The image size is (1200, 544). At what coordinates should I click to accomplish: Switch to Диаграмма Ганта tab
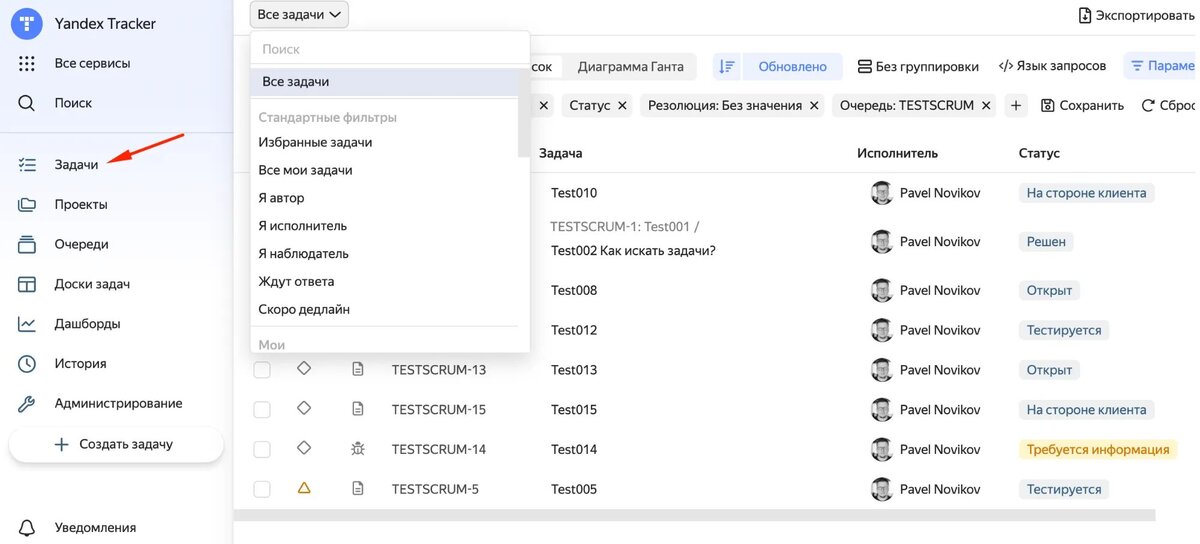click(630, 67)
